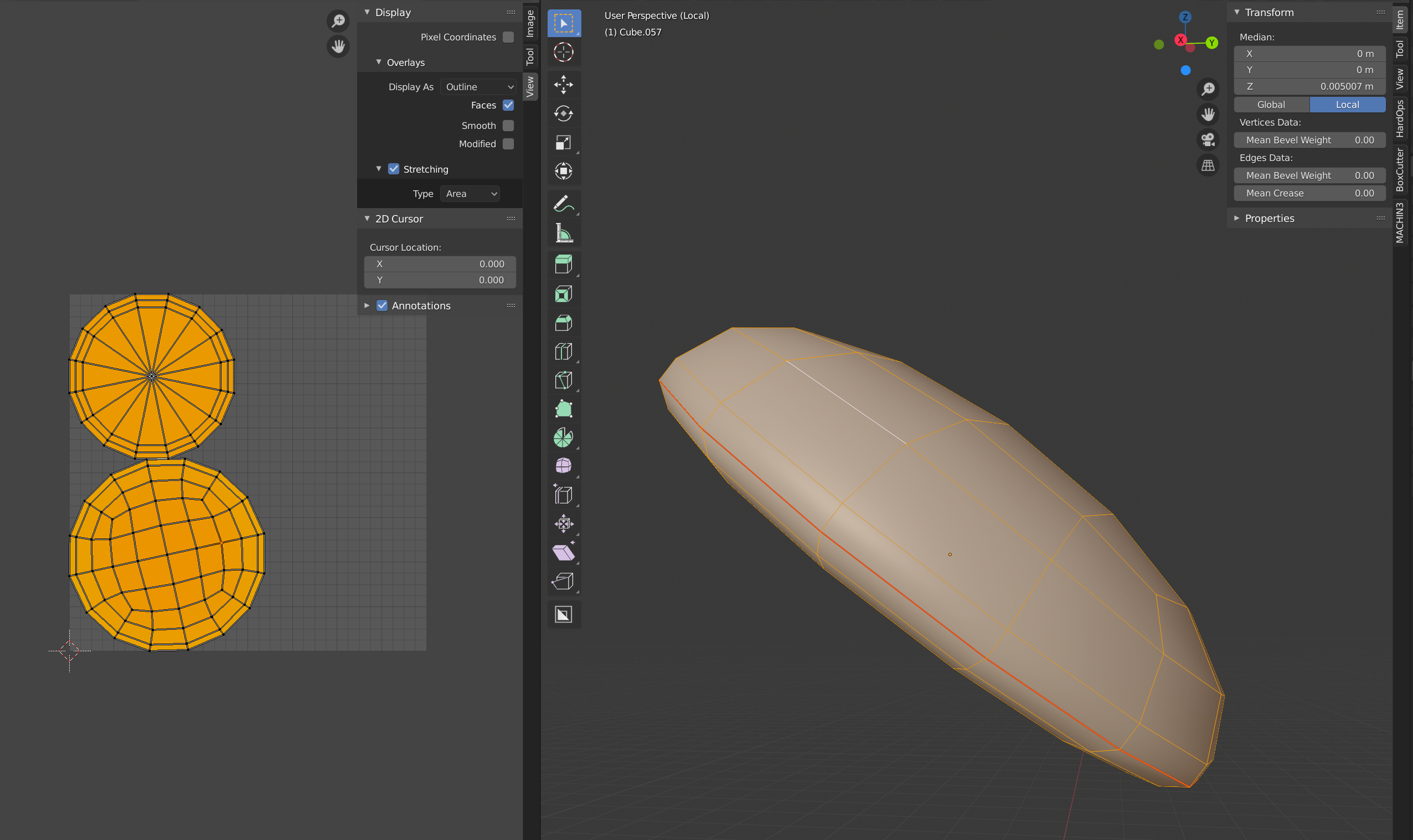The height and width of the screenshot is (840, 1413).
Task: Click the Y axis gizmo handle
Action: click(x=1211, y=43)
